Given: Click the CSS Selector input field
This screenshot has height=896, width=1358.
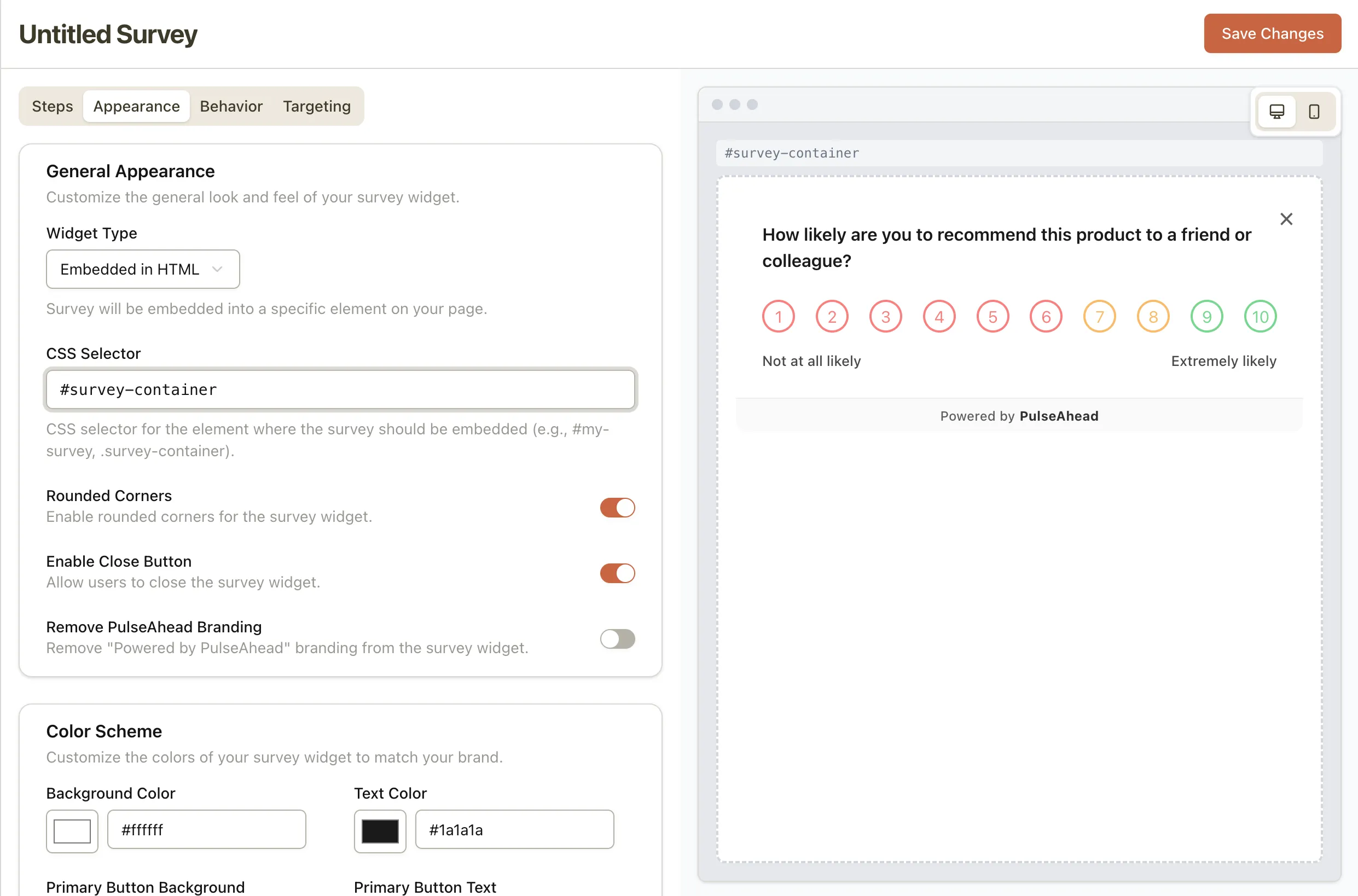Looking at the screenshot, I should coord(341,389).
